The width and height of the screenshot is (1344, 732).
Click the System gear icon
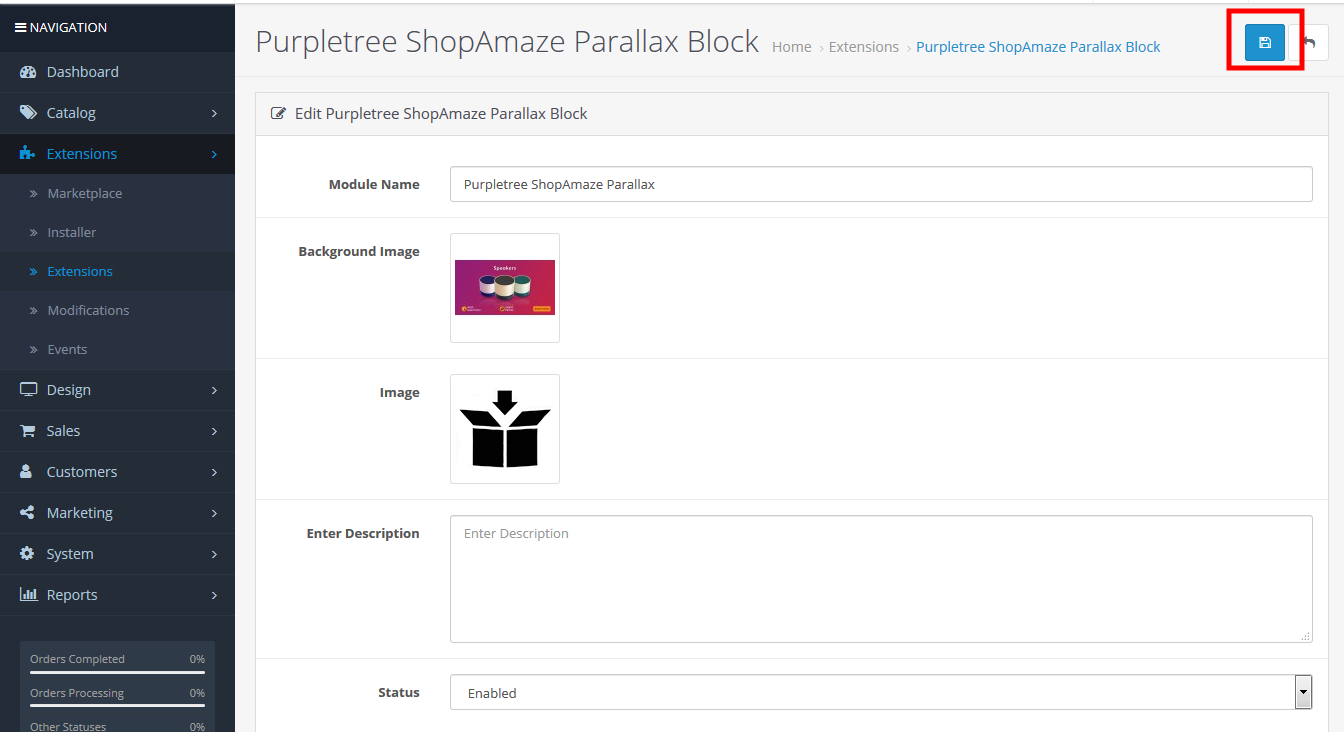pyautogui.click(x=28, y=554)
